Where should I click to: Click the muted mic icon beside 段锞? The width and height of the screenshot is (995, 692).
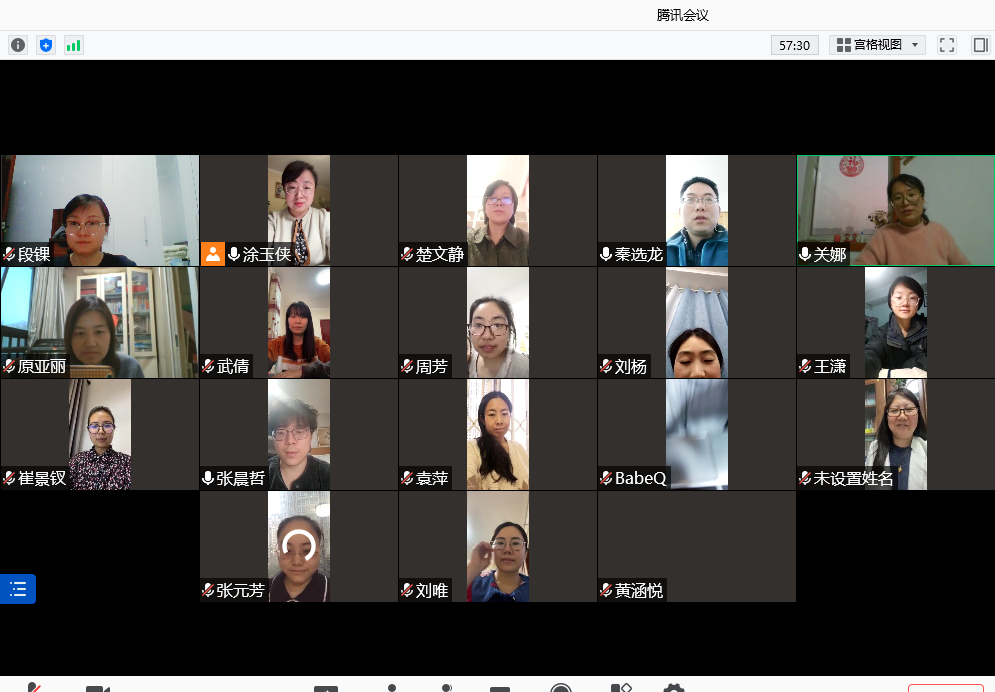[x=9, y=255]
